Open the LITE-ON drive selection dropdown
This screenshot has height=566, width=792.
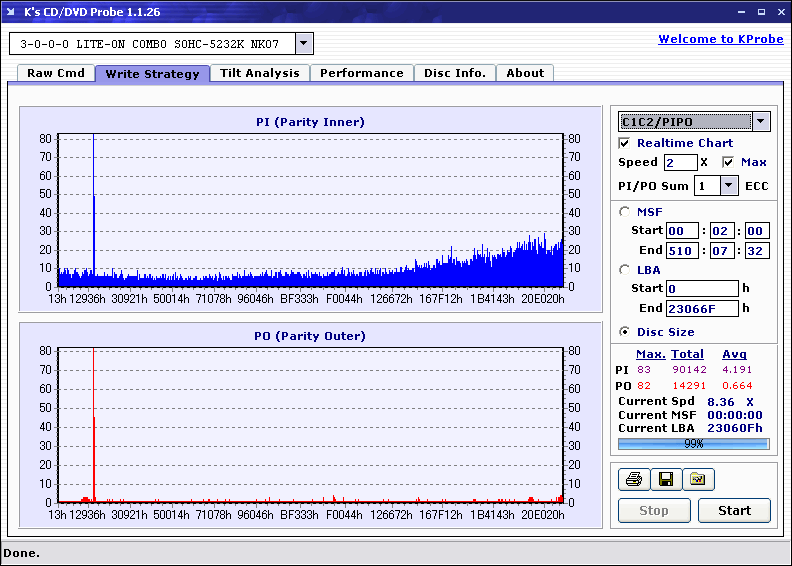305,44
